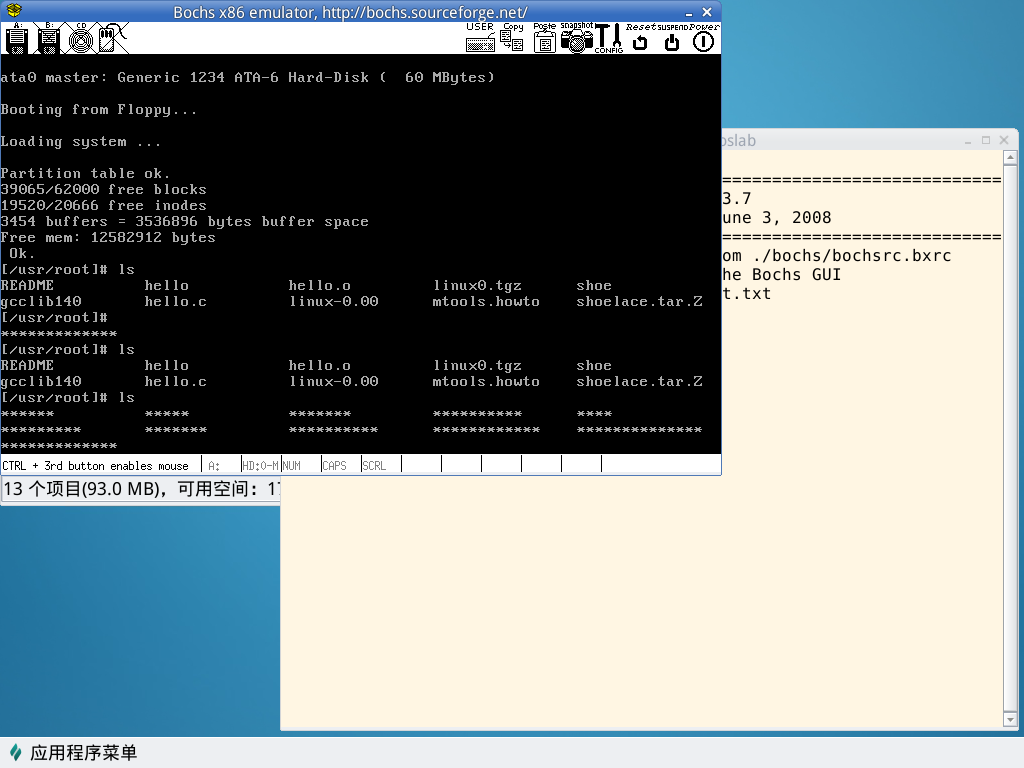Click the floppy A: drive icon

(x=17, y=39)
